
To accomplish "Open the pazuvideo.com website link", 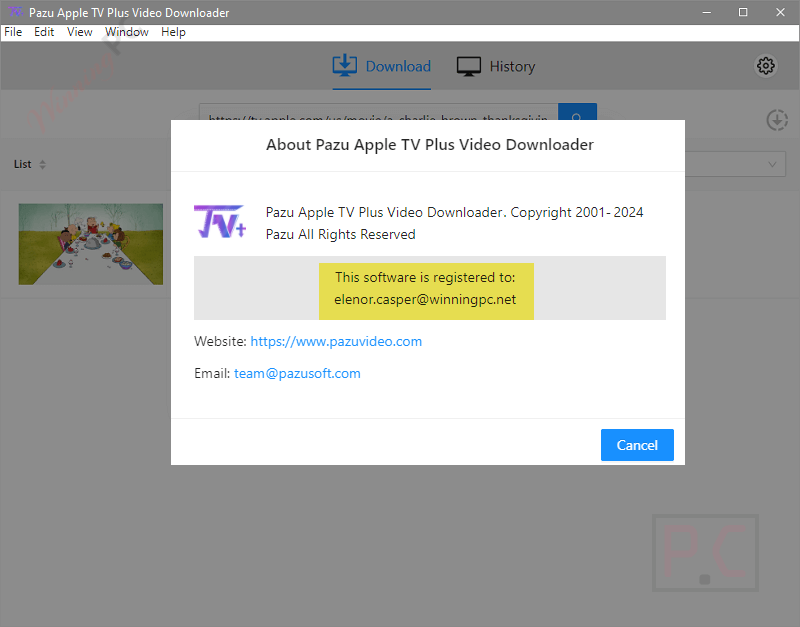I will tap(336, 341).
